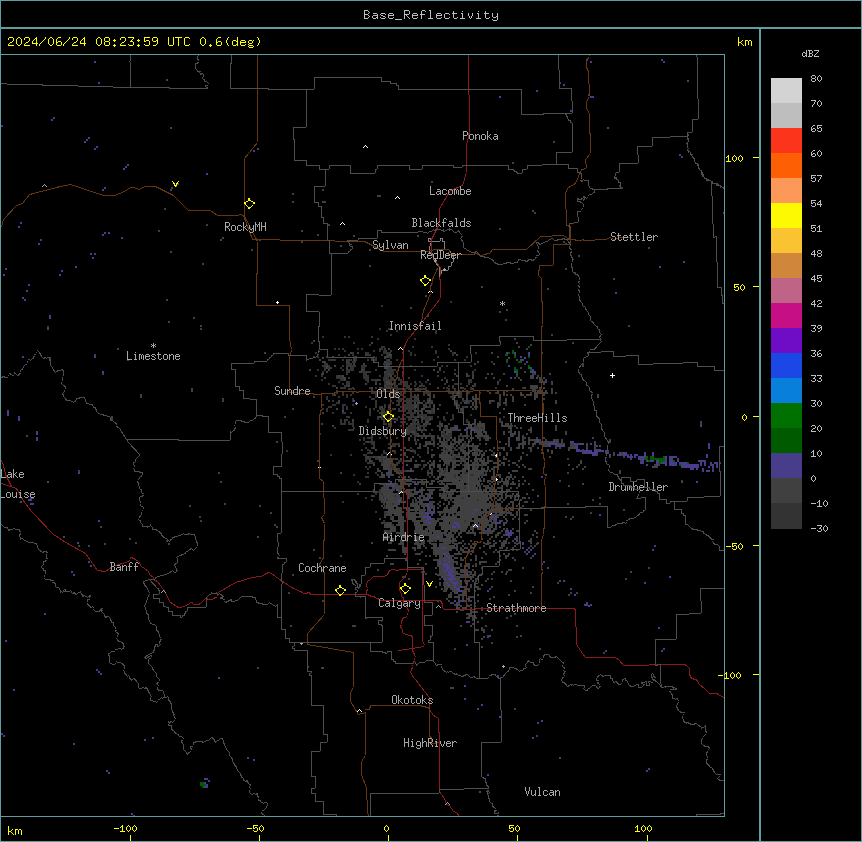This screenshot has width=862, height=842.
Task: Click the Lacombe town label
Action: pyautogui.click(x=450, y=191)
